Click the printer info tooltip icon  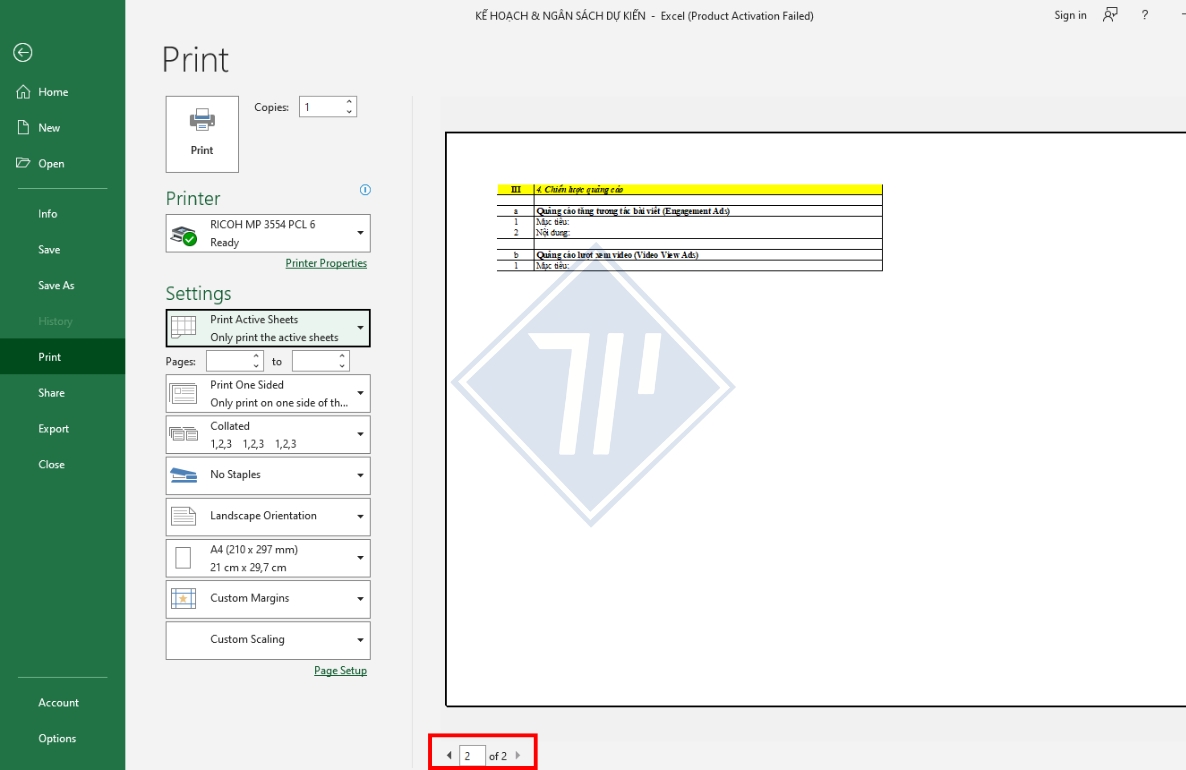pyautogui.click(x=365, y=190)
